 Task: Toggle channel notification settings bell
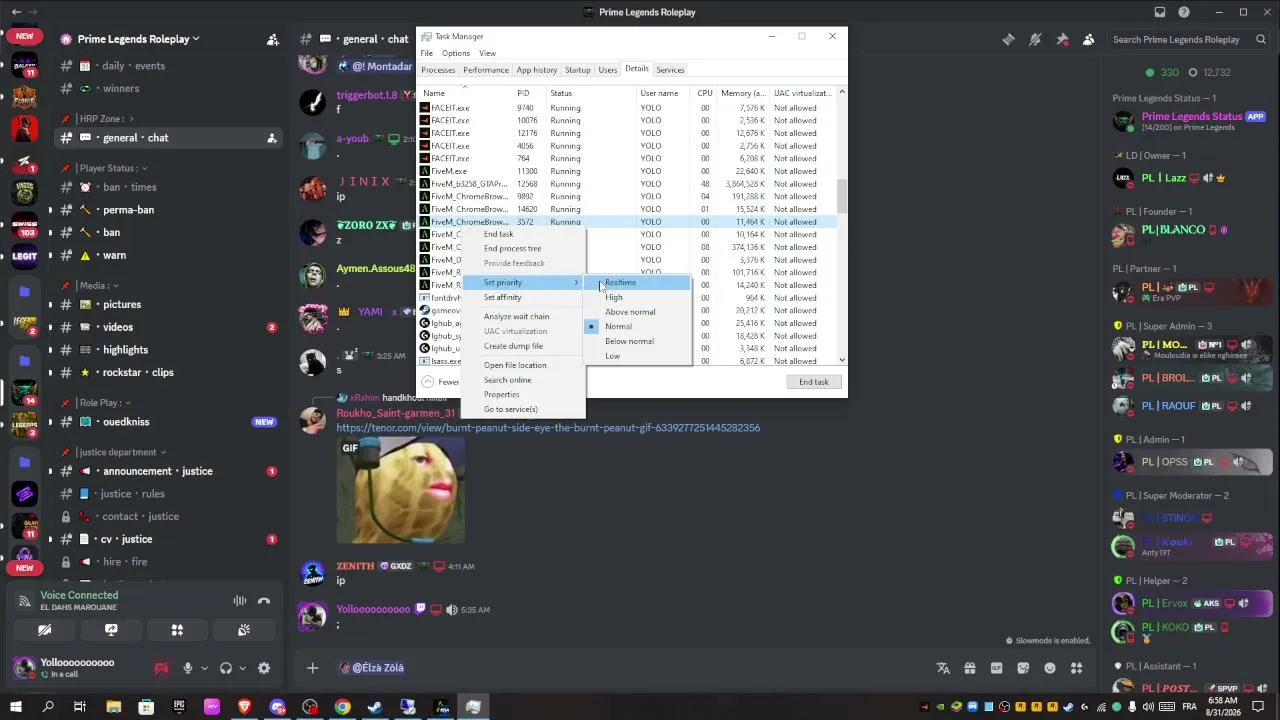pos(1035,39)
